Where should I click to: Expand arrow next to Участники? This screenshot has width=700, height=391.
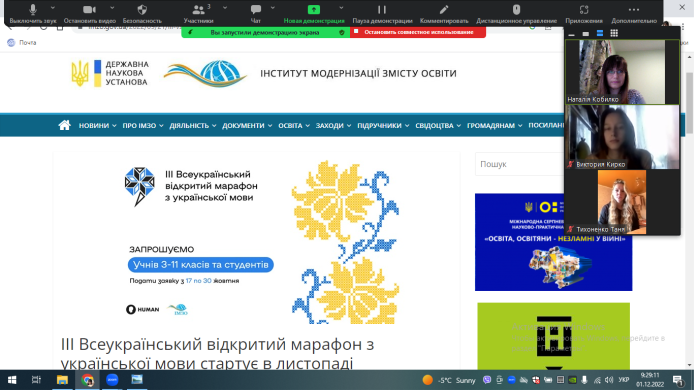tap(225, 8)
